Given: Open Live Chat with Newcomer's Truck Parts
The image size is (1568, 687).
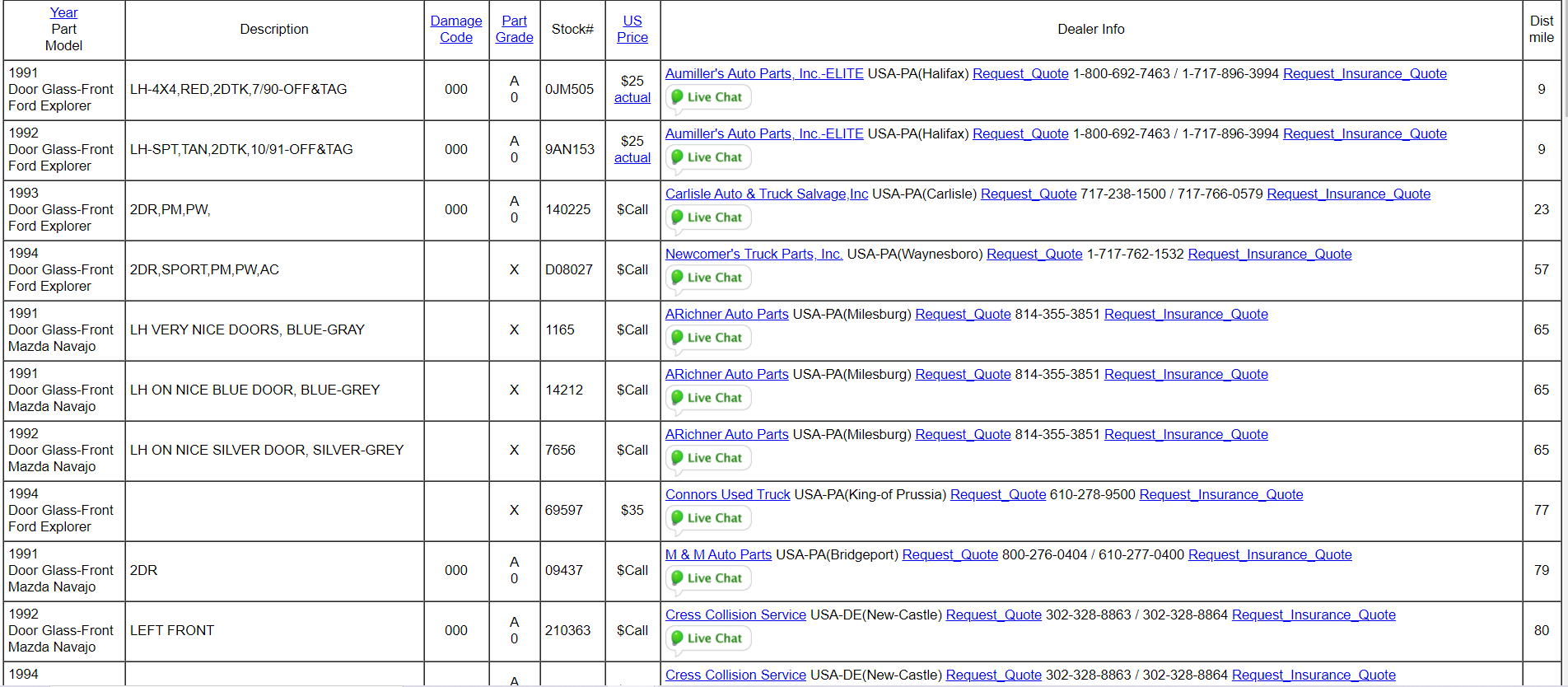Looking at the screenshot, I should (x=708, y=278).
